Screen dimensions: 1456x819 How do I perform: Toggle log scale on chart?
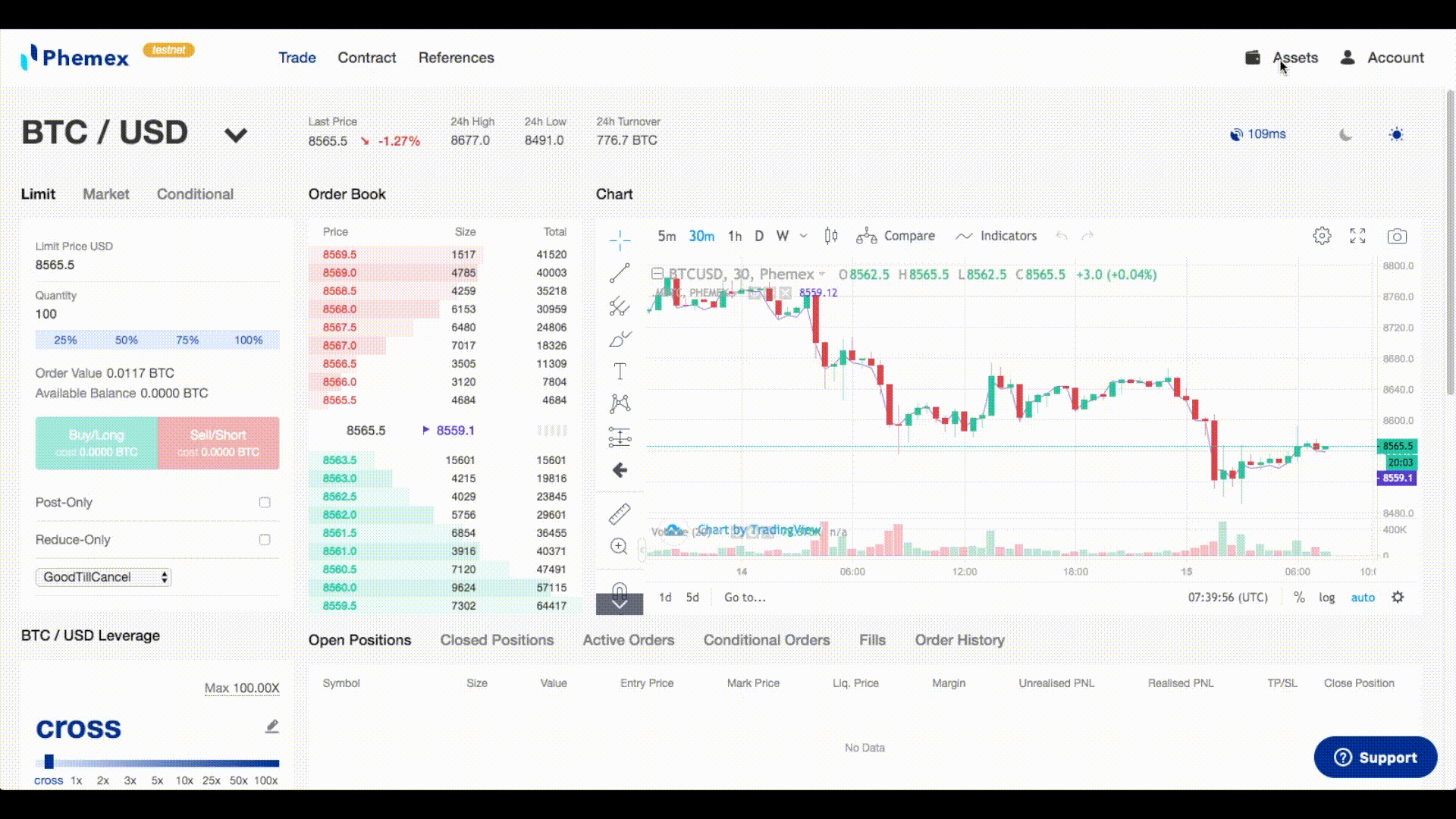[1326, 598]
